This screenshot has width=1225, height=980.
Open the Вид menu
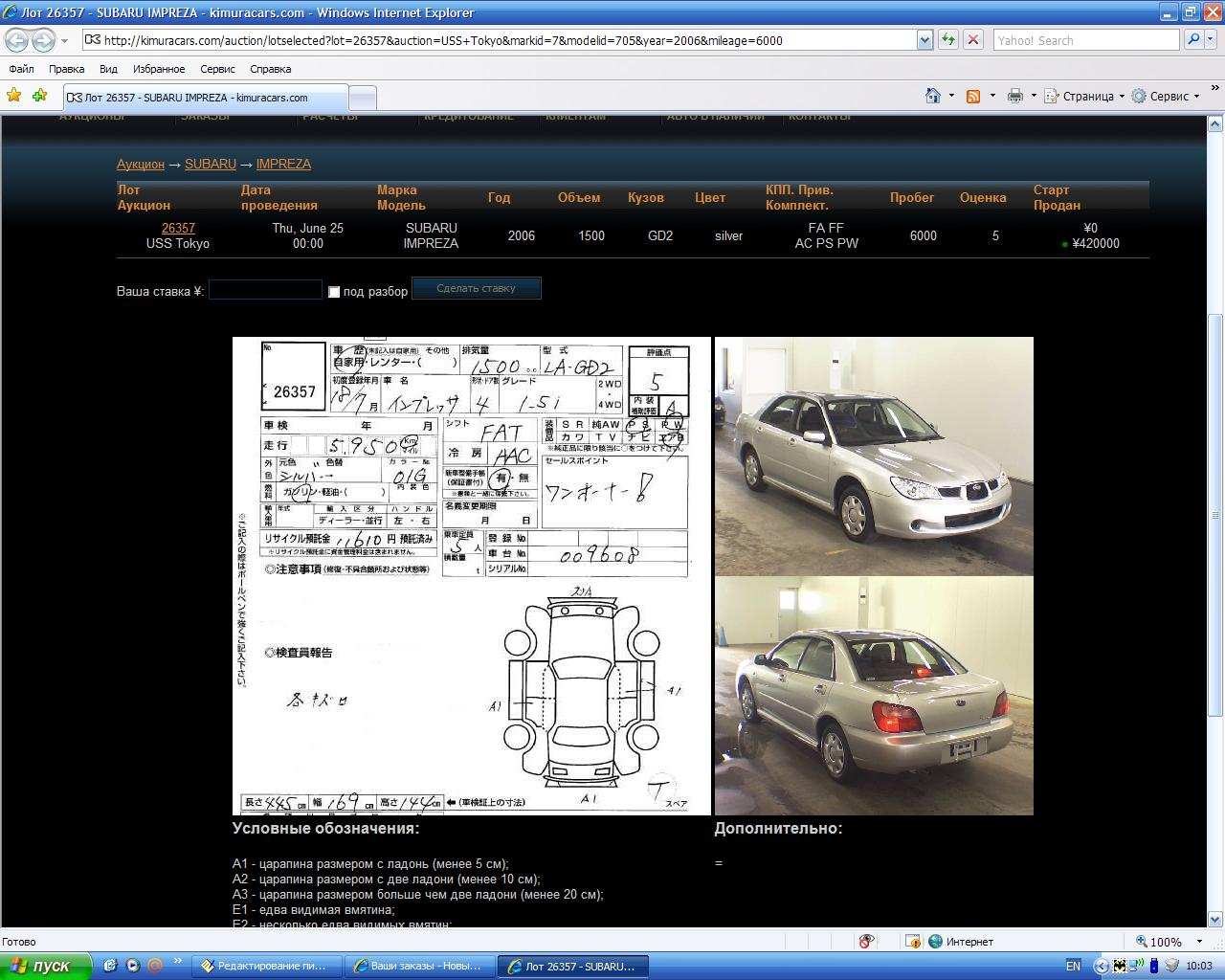tap(108, 69)
